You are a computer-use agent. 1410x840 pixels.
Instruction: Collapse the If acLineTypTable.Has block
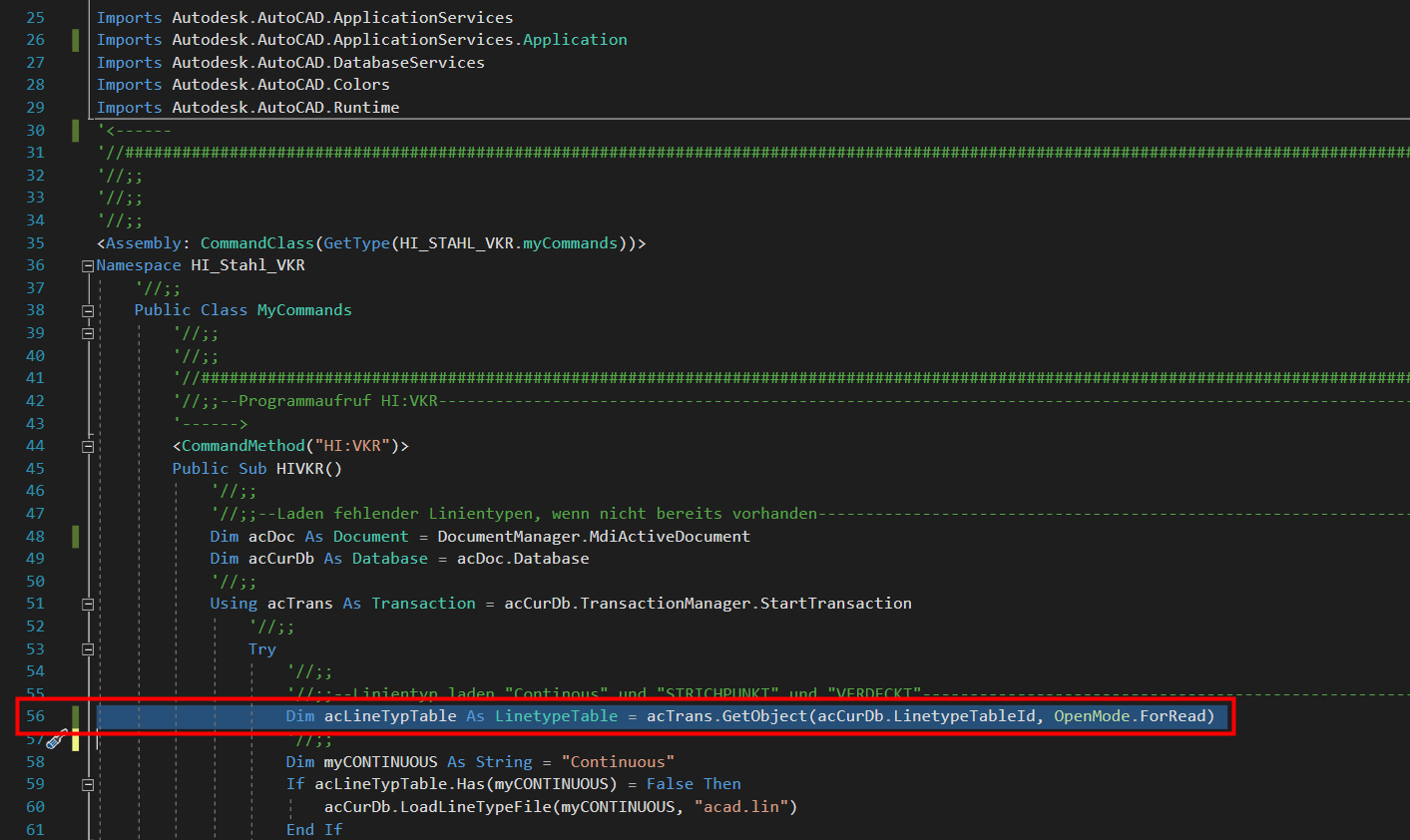[88, 783]
